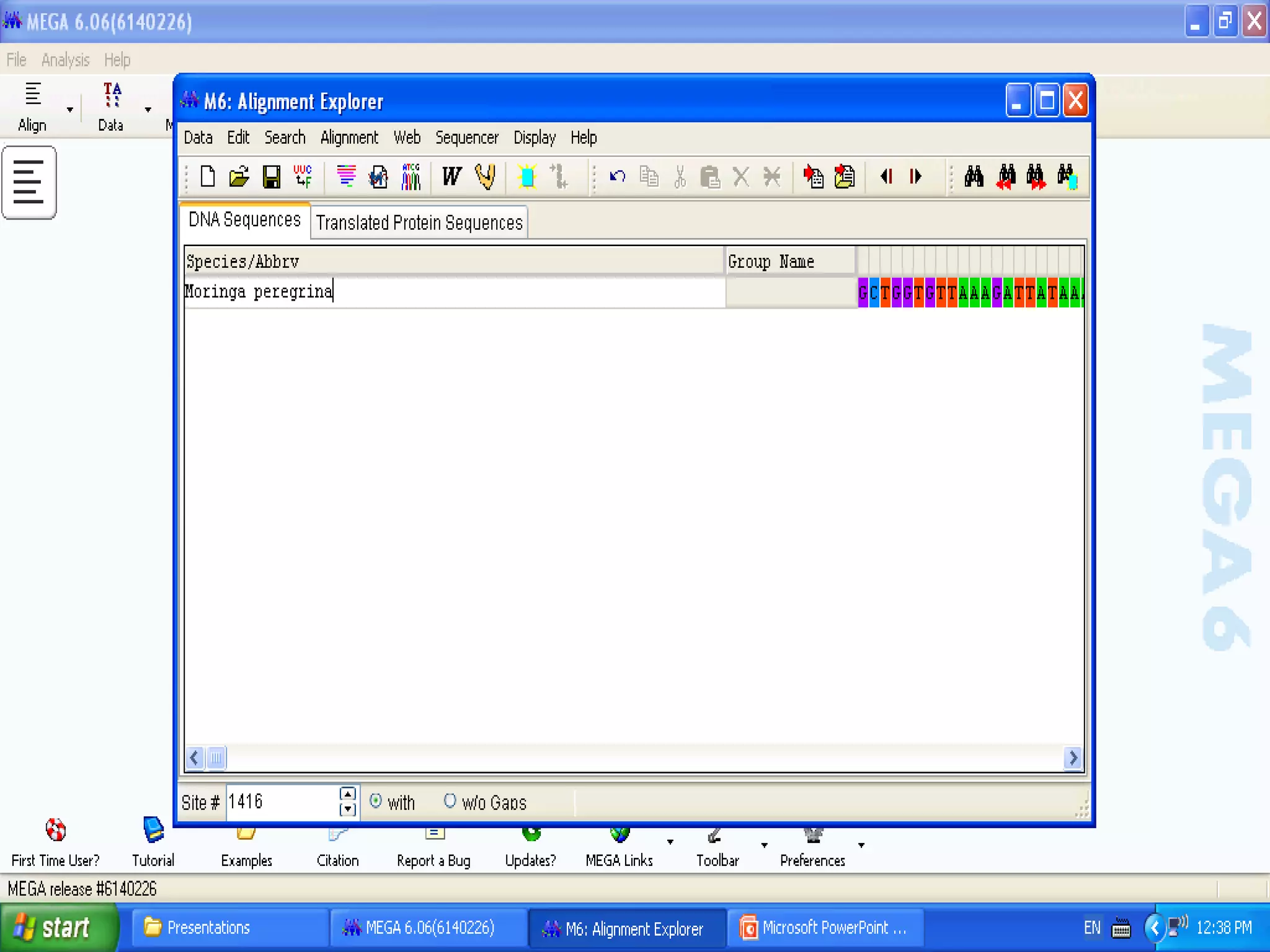Open the Sequencer menu
Screen dimensions: 1270x952
coord(466,138)
